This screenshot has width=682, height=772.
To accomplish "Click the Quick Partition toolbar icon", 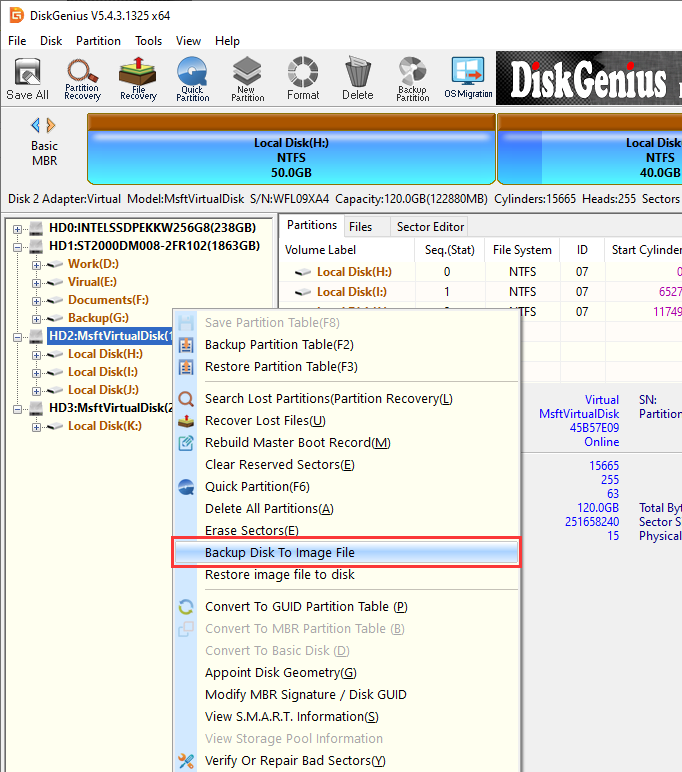I will tap(193, 78).
